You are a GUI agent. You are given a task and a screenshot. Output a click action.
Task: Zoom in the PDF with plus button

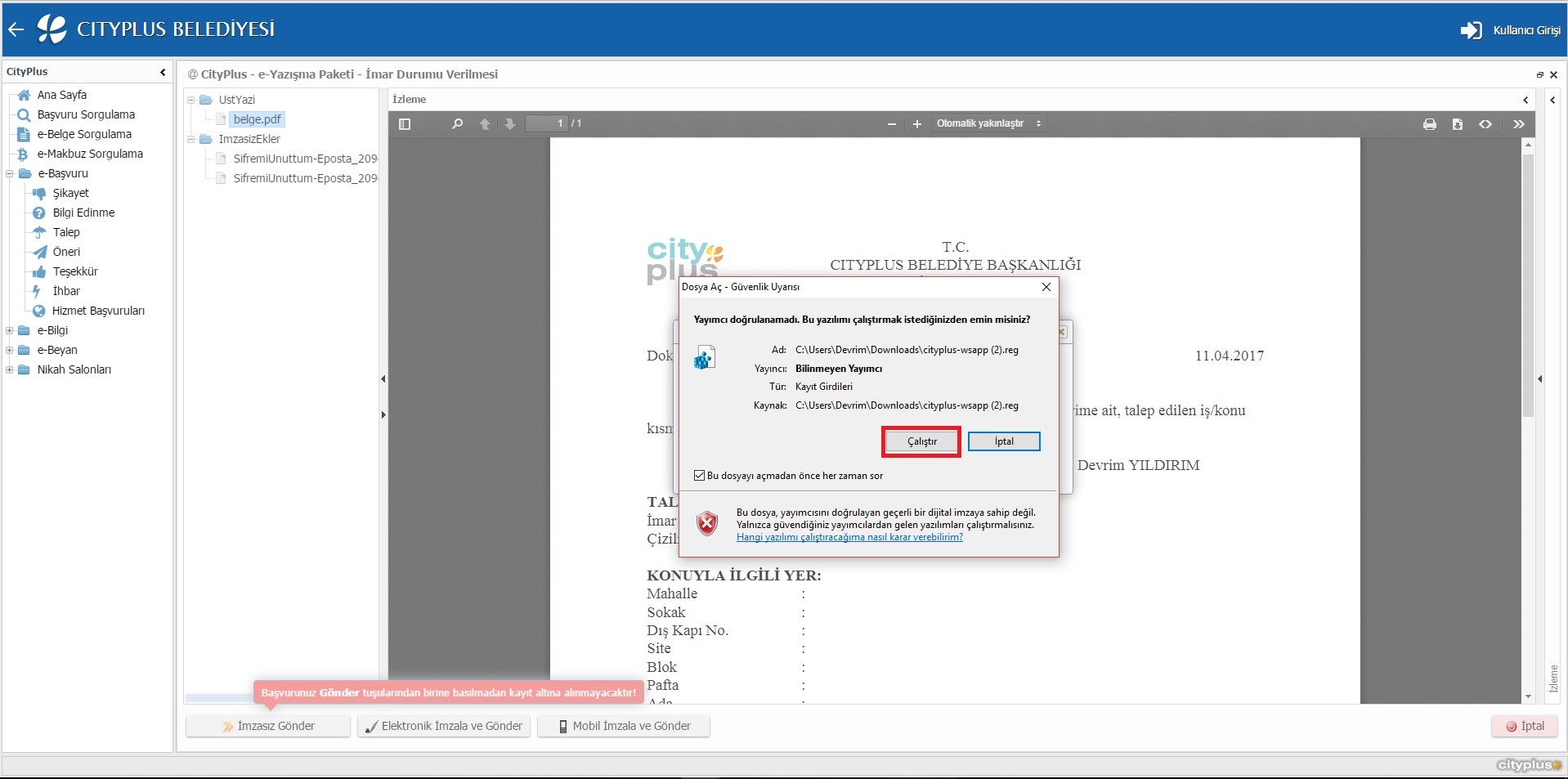click(917, 124)
